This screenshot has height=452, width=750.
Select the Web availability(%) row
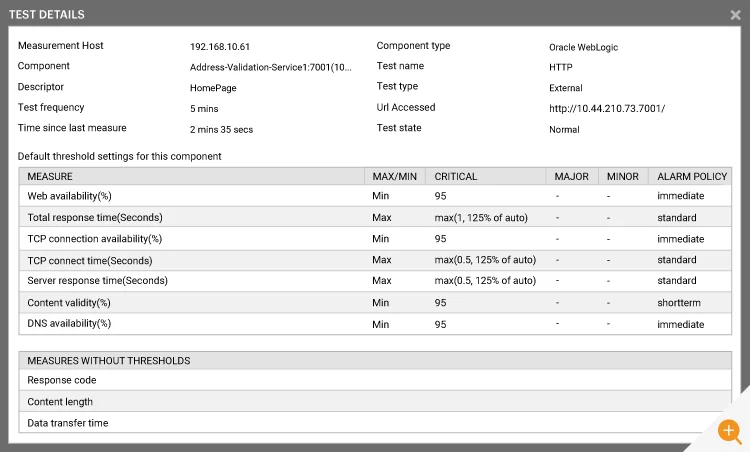click(x=375, y=196)
